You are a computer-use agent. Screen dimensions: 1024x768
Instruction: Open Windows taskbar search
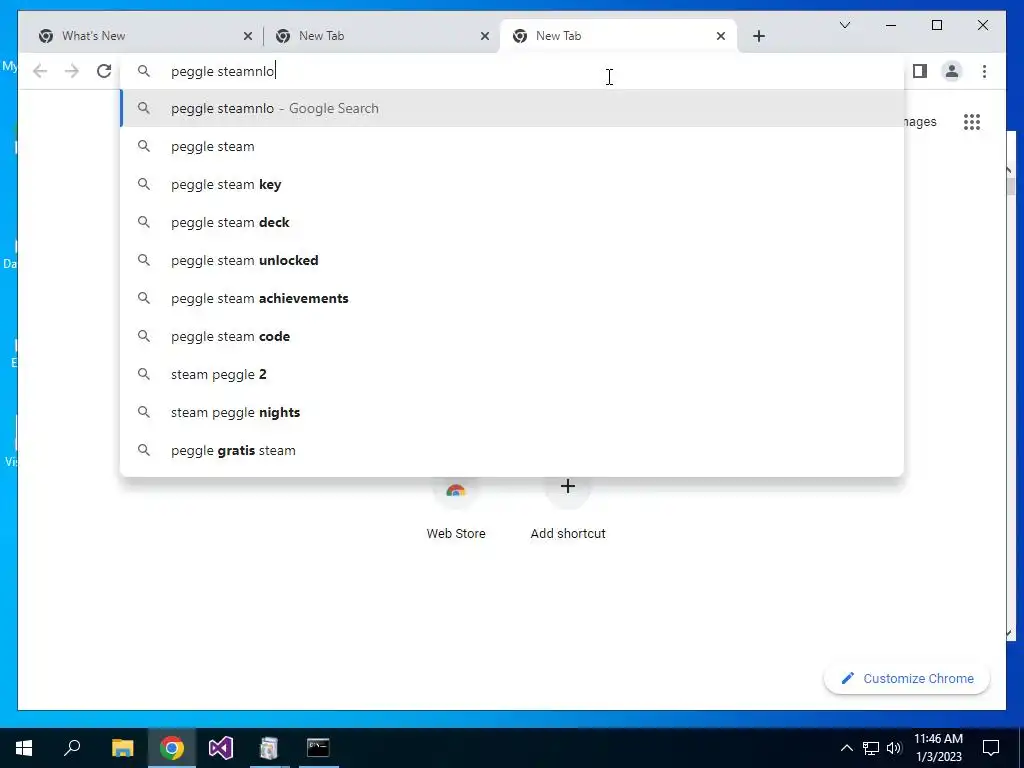[72, 748]
